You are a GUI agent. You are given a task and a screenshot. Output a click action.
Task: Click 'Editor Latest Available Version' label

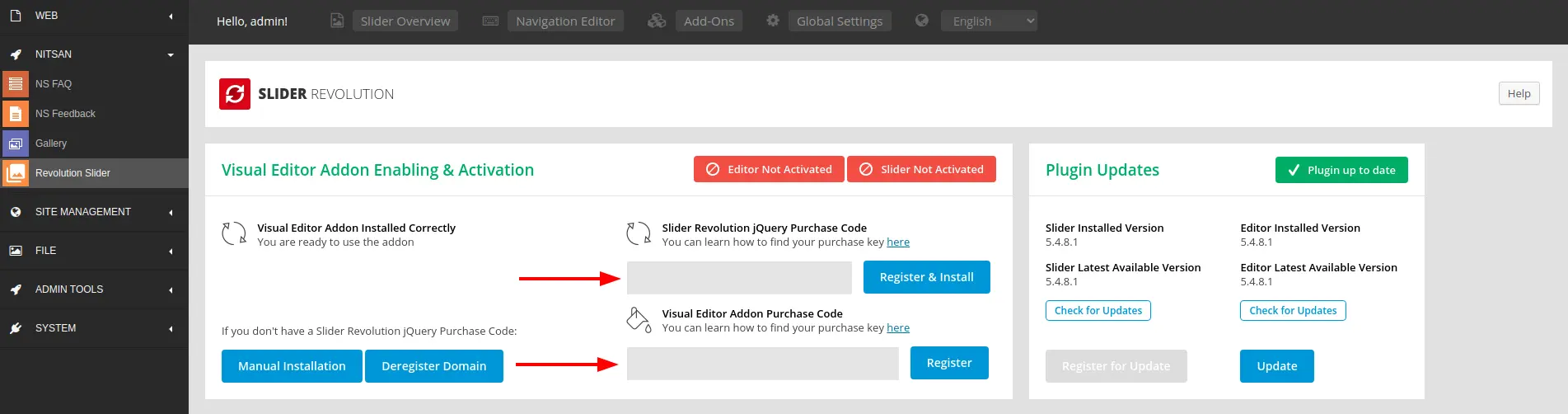tap(1318, 268)
